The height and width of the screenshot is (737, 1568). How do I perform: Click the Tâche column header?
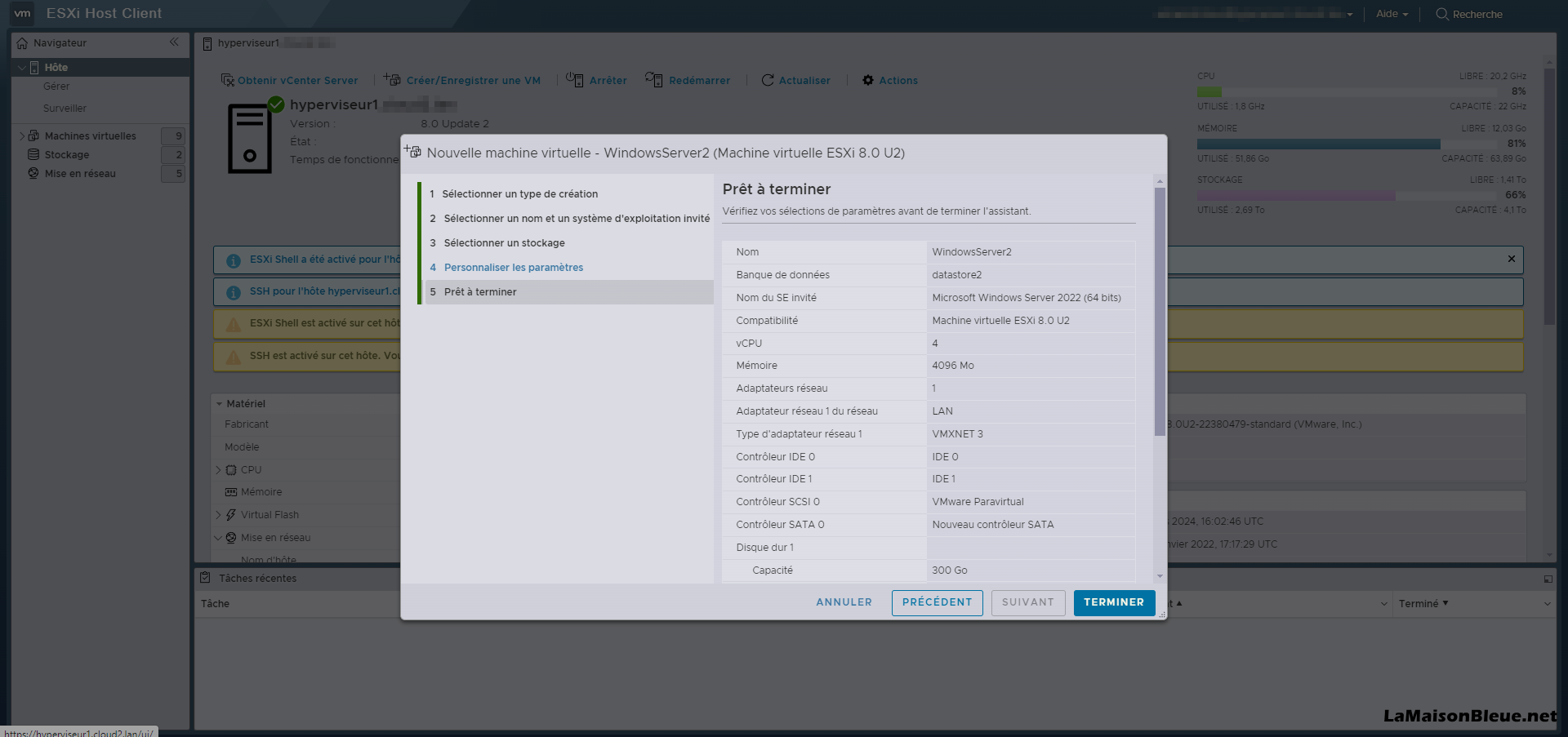click(x=216, y=604)
